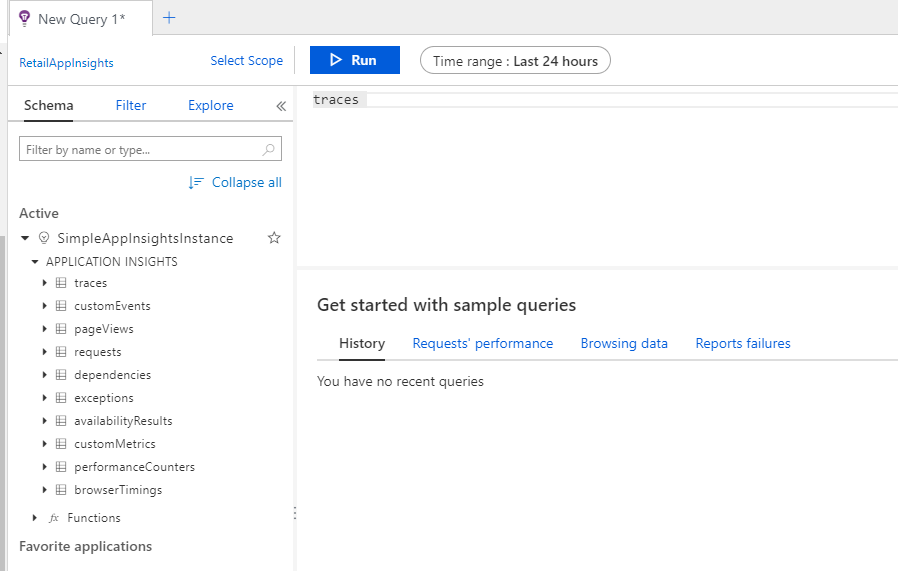Click the search magnifier in filter box
This screenshot has height=571, width=898.
[269, 150]
